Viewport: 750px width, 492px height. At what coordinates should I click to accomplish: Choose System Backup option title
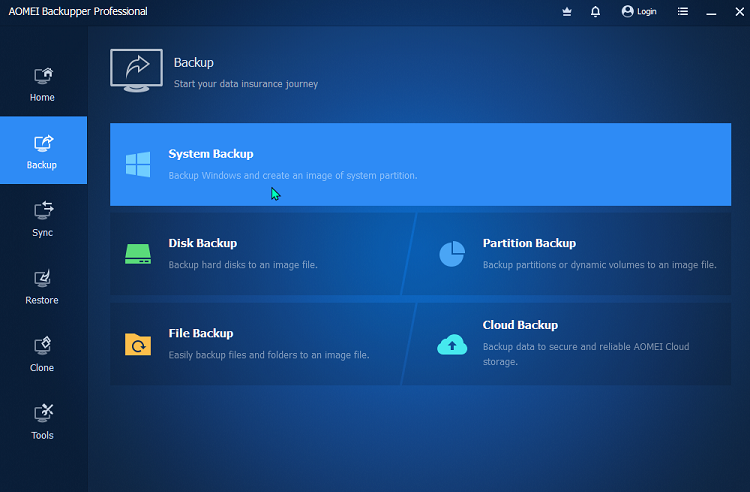coord(211,154)
